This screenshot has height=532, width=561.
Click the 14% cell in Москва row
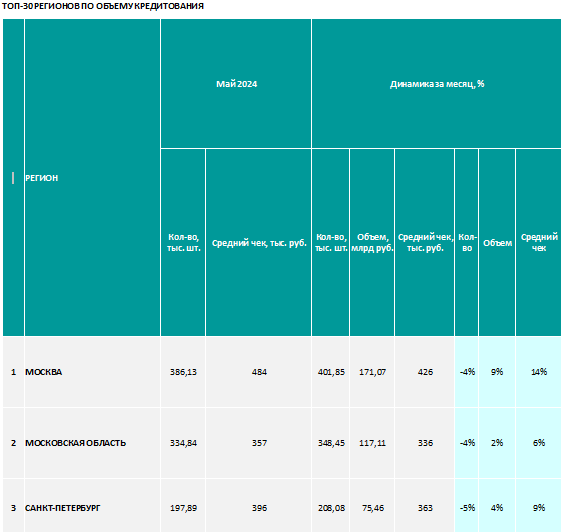[539, 372]
